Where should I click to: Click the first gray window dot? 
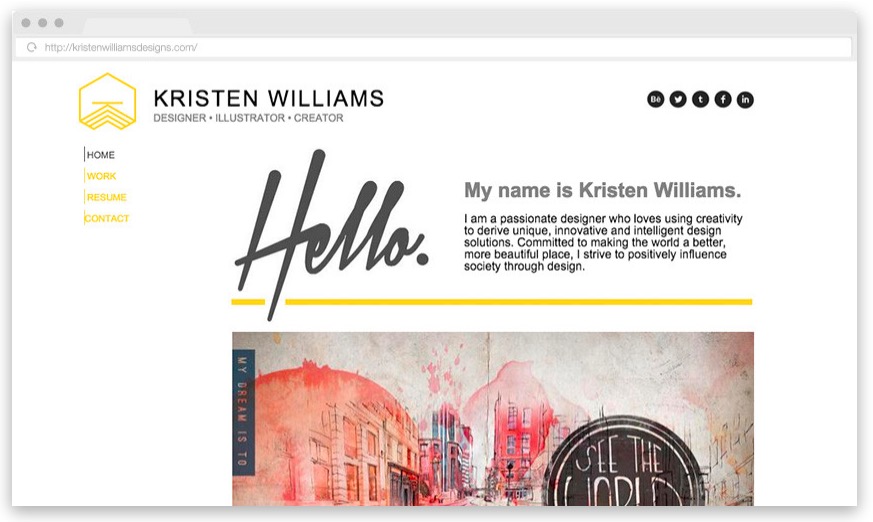tap(26, 23)
